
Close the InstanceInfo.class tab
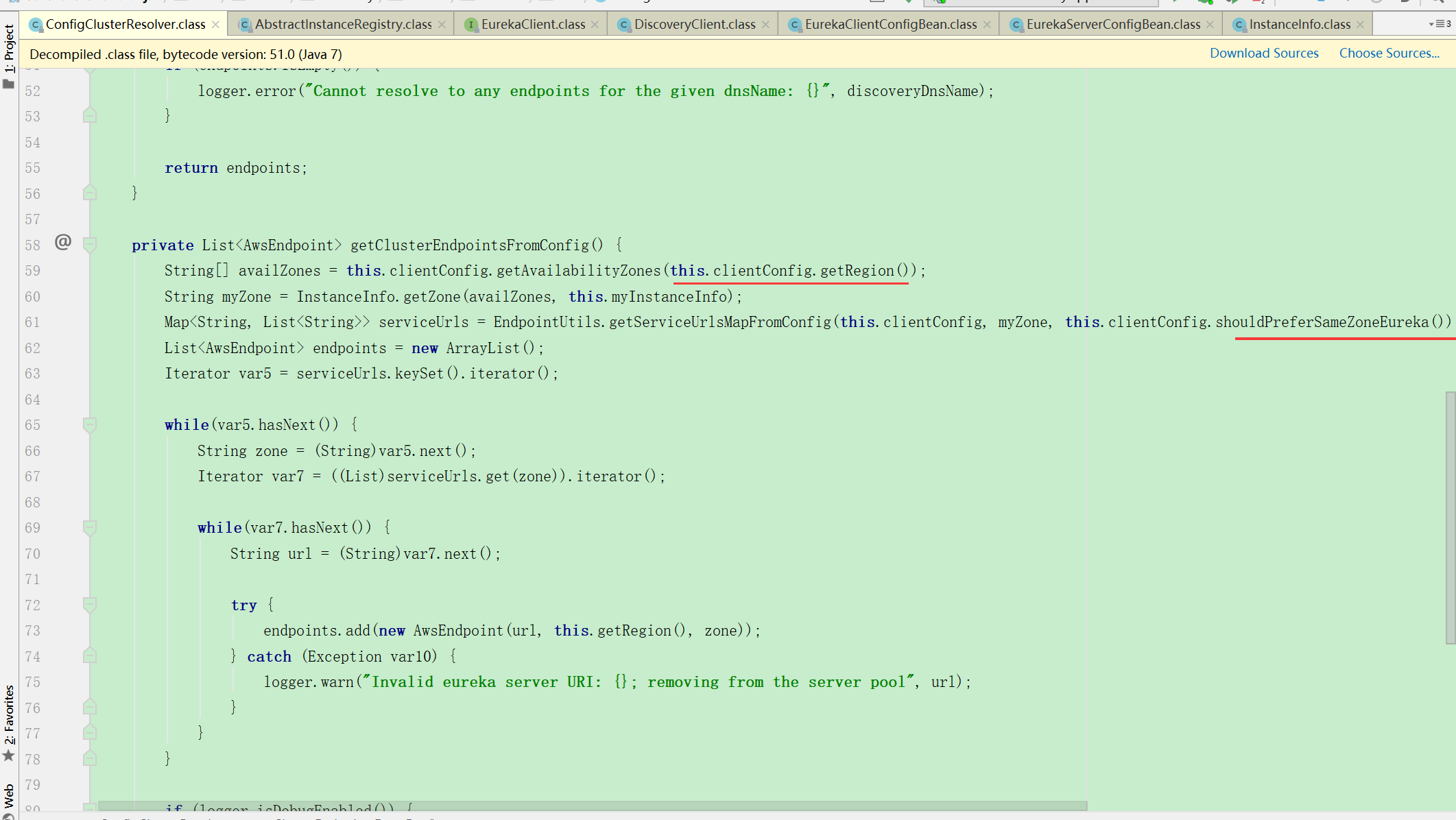point(1360,25)
